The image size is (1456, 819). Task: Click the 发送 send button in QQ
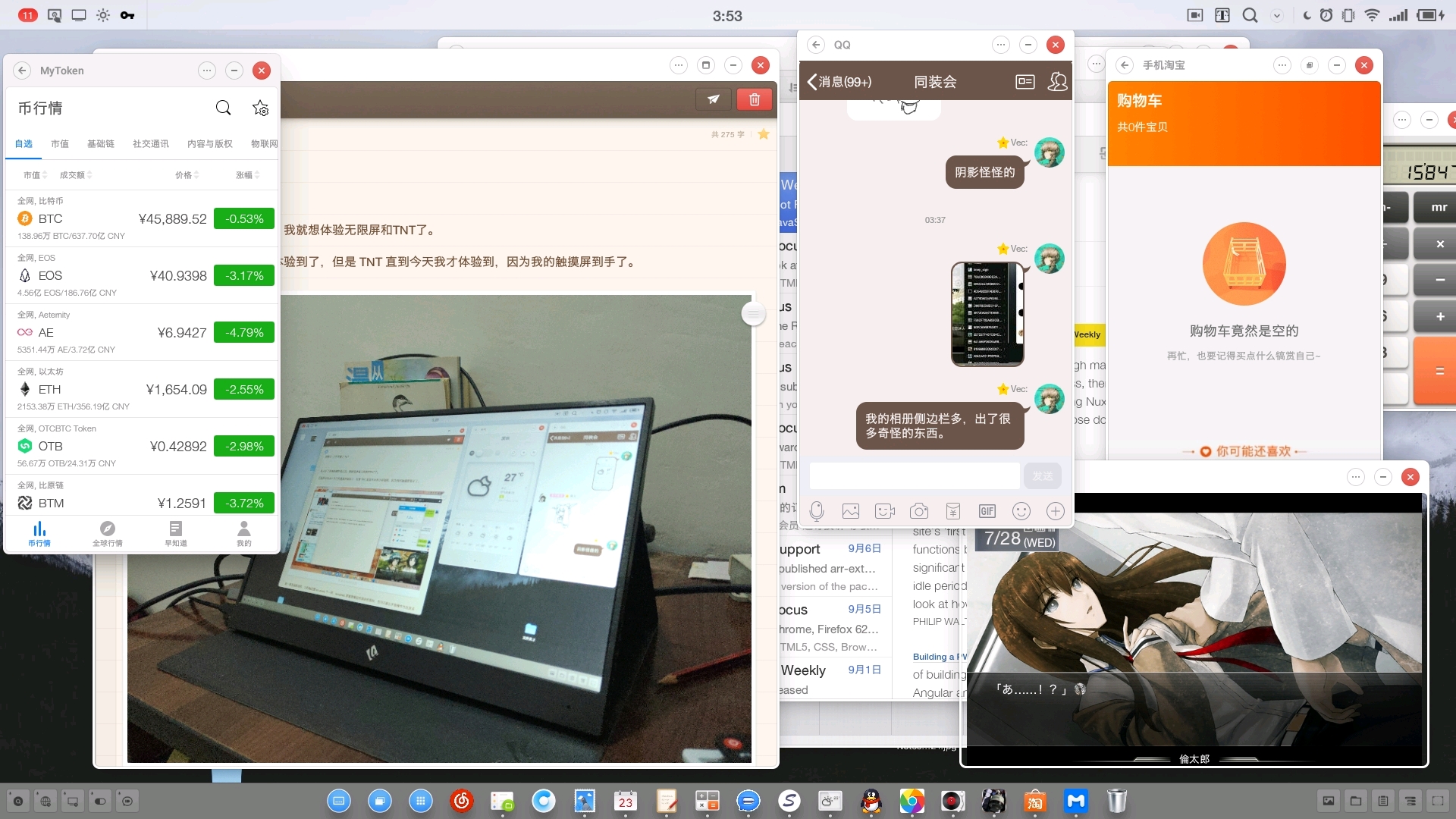[x=1043, y=476]
